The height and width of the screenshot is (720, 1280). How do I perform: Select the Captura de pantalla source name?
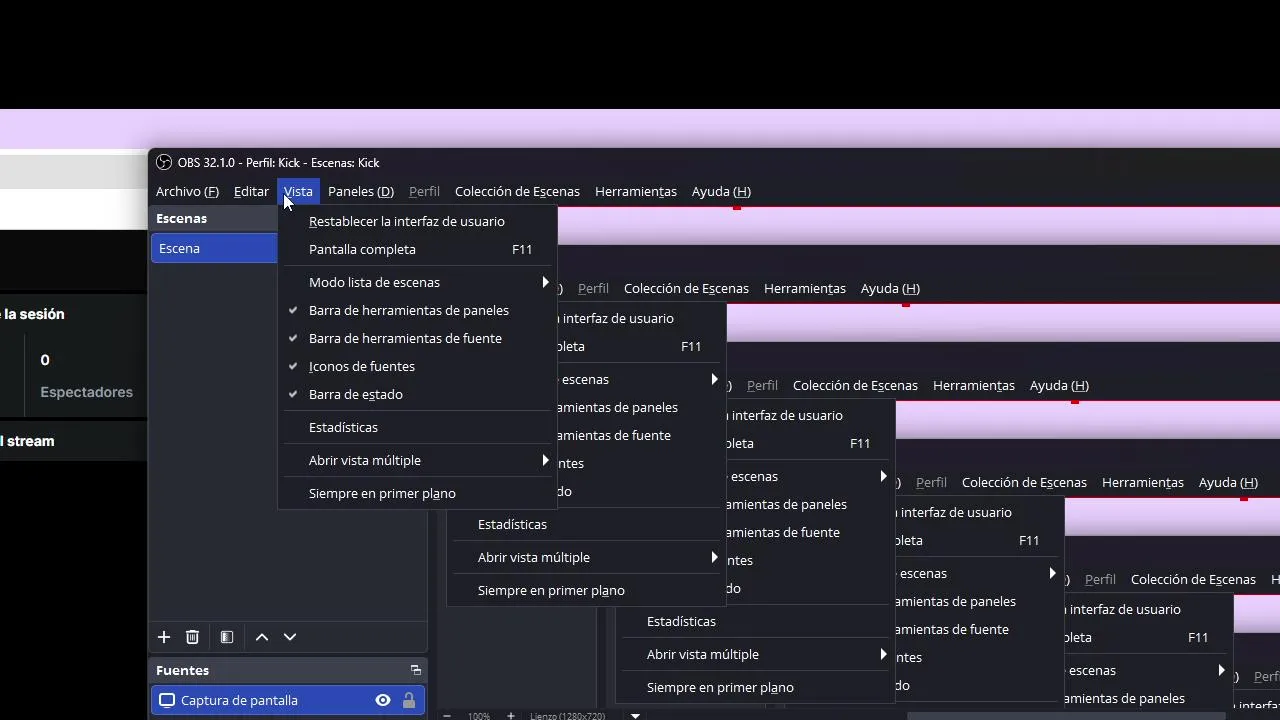(239, 700)
